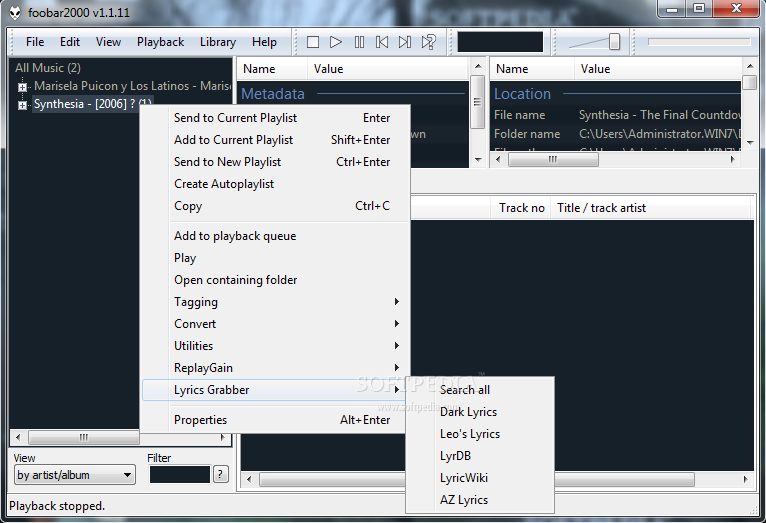
Task: Click the Metadata panel scroll-down arrow
Action: (x=478, y=160)
